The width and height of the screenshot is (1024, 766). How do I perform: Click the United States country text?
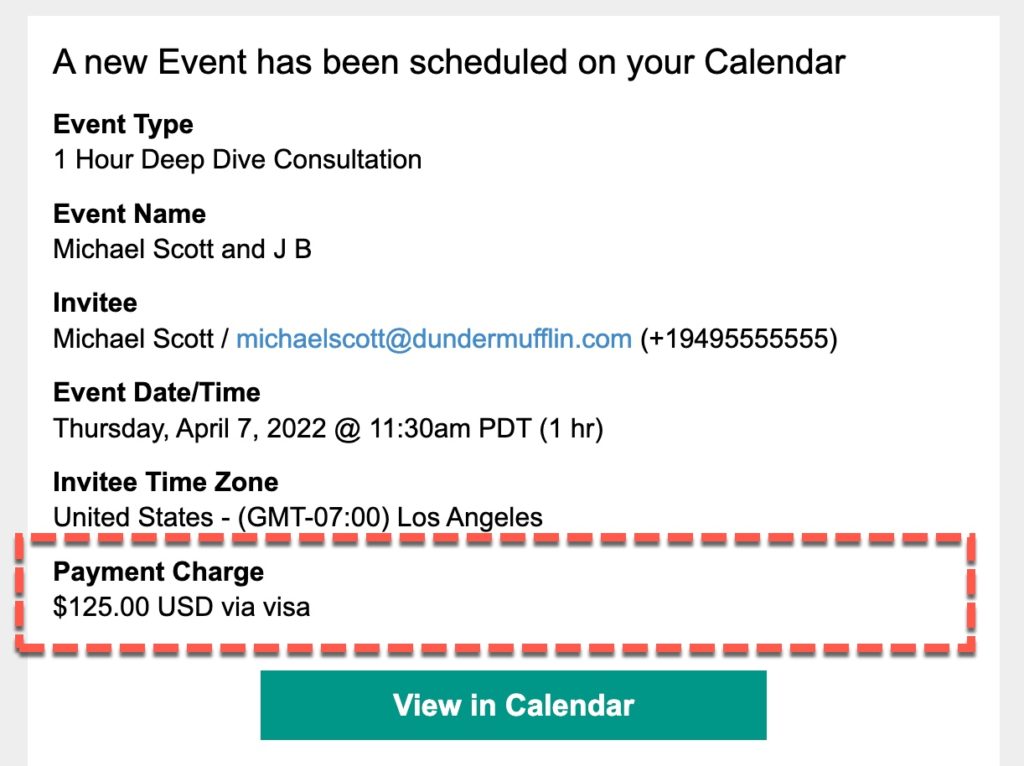click(x=133, y=518)
